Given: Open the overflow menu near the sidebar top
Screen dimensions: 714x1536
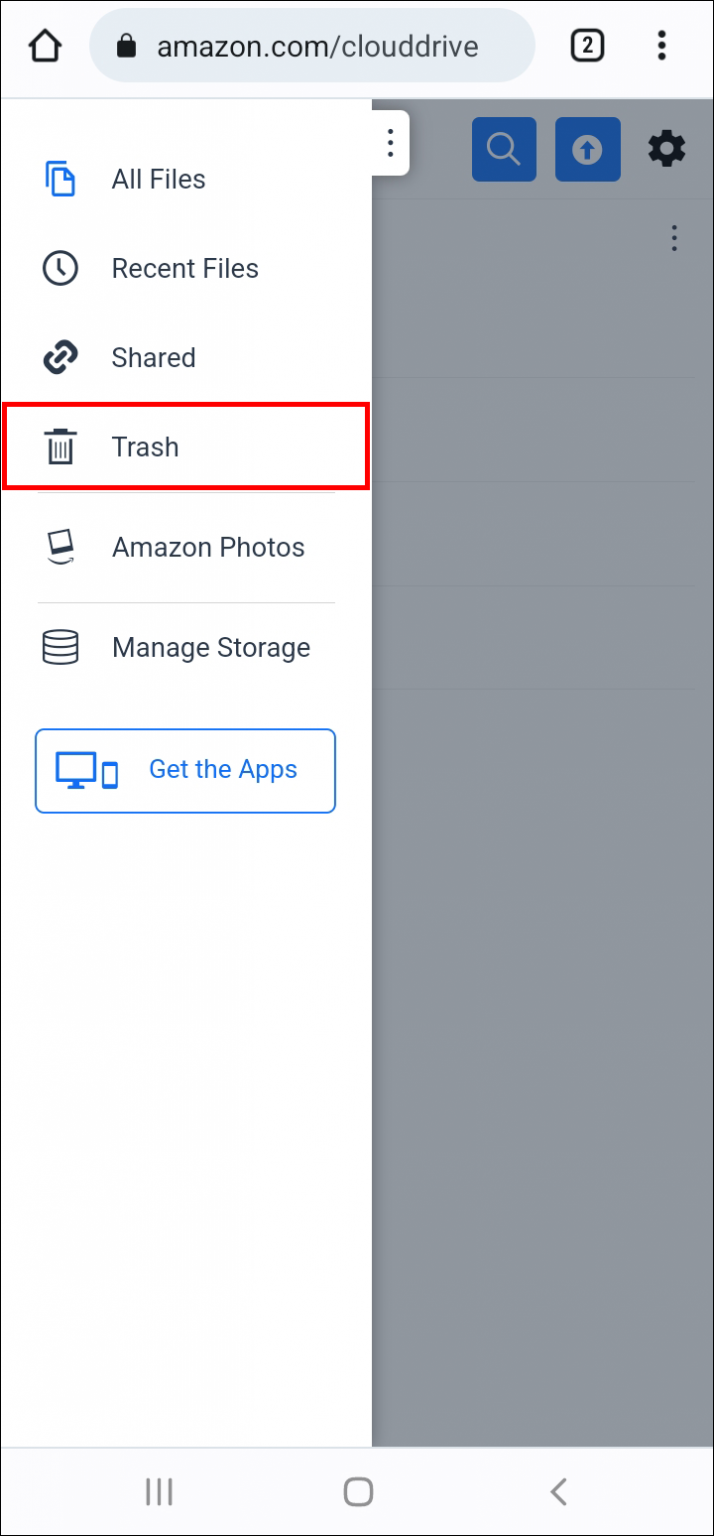Looking at the screenshot, I should coord(389,143).
